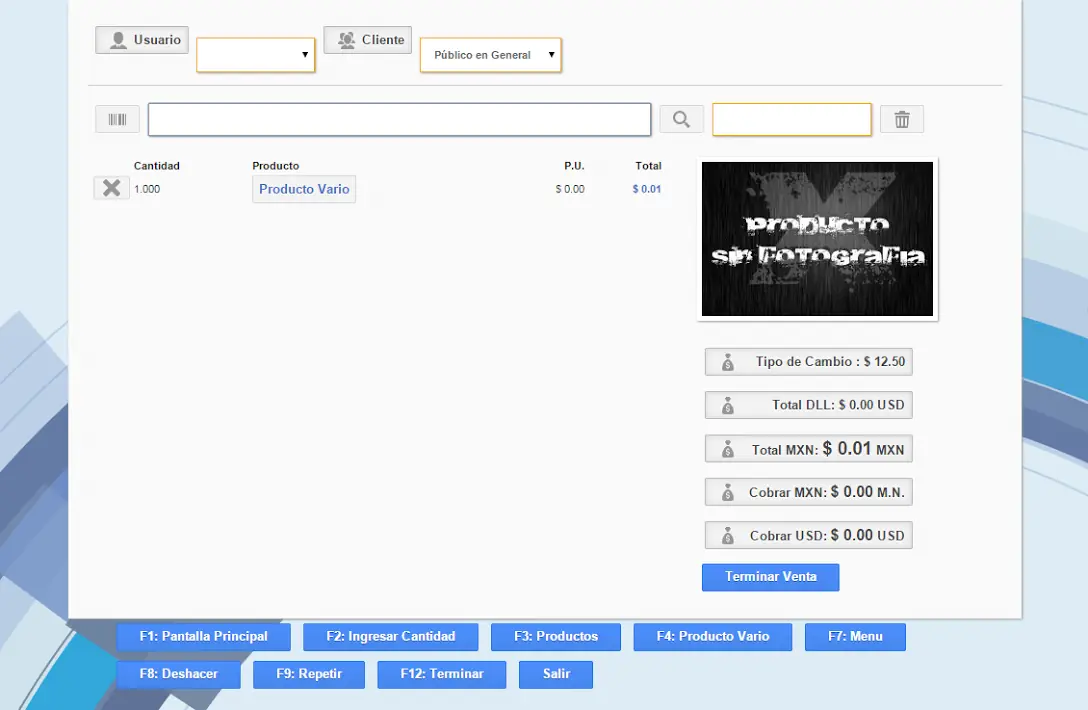Click Total DLL $ 0.00 USD box
1088x710 pixels.
pyautogui.click(x=808, y=405)
